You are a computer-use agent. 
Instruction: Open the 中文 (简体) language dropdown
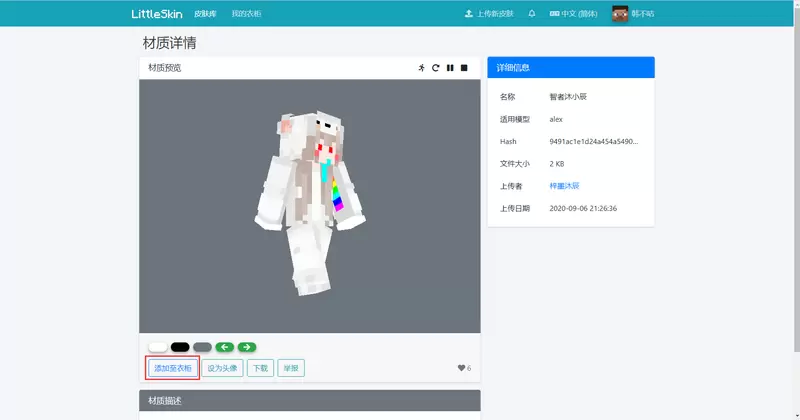coord(573,14)
